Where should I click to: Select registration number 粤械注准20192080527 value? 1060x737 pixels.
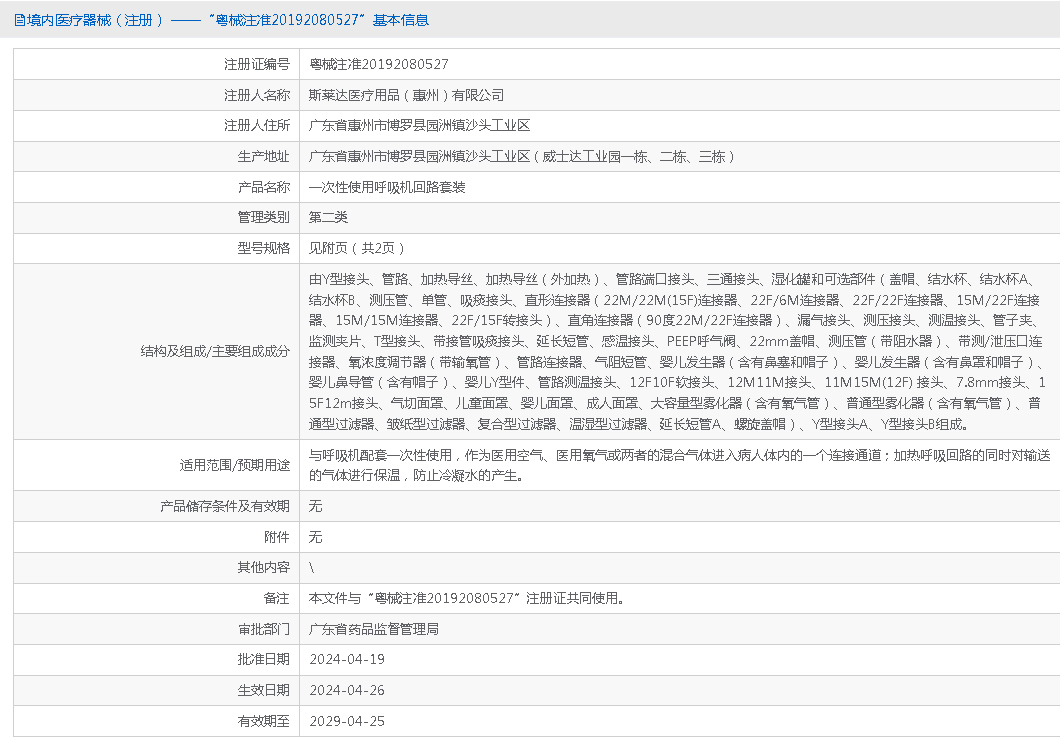(378, 64)
